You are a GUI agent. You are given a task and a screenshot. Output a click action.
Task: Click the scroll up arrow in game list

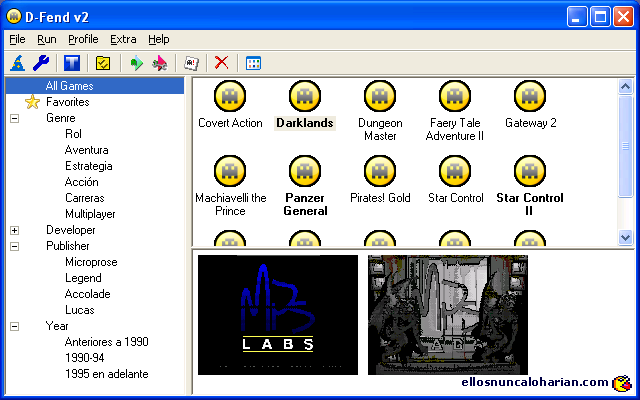[625, 87]
